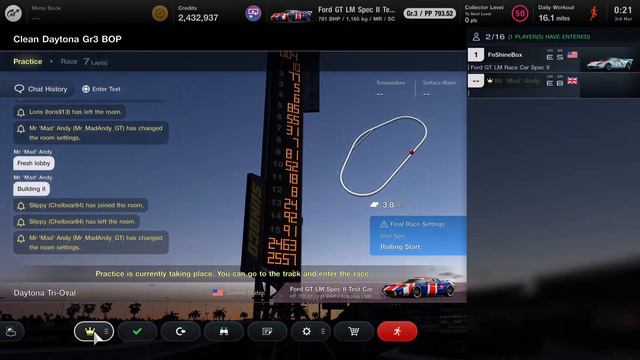Open the weather/time button at bottom left

click(11, 332)
